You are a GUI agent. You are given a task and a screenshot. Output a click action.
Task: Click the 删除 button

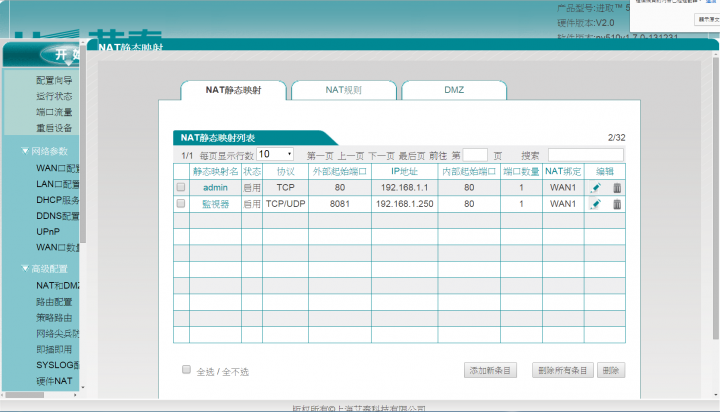point(613,370)
